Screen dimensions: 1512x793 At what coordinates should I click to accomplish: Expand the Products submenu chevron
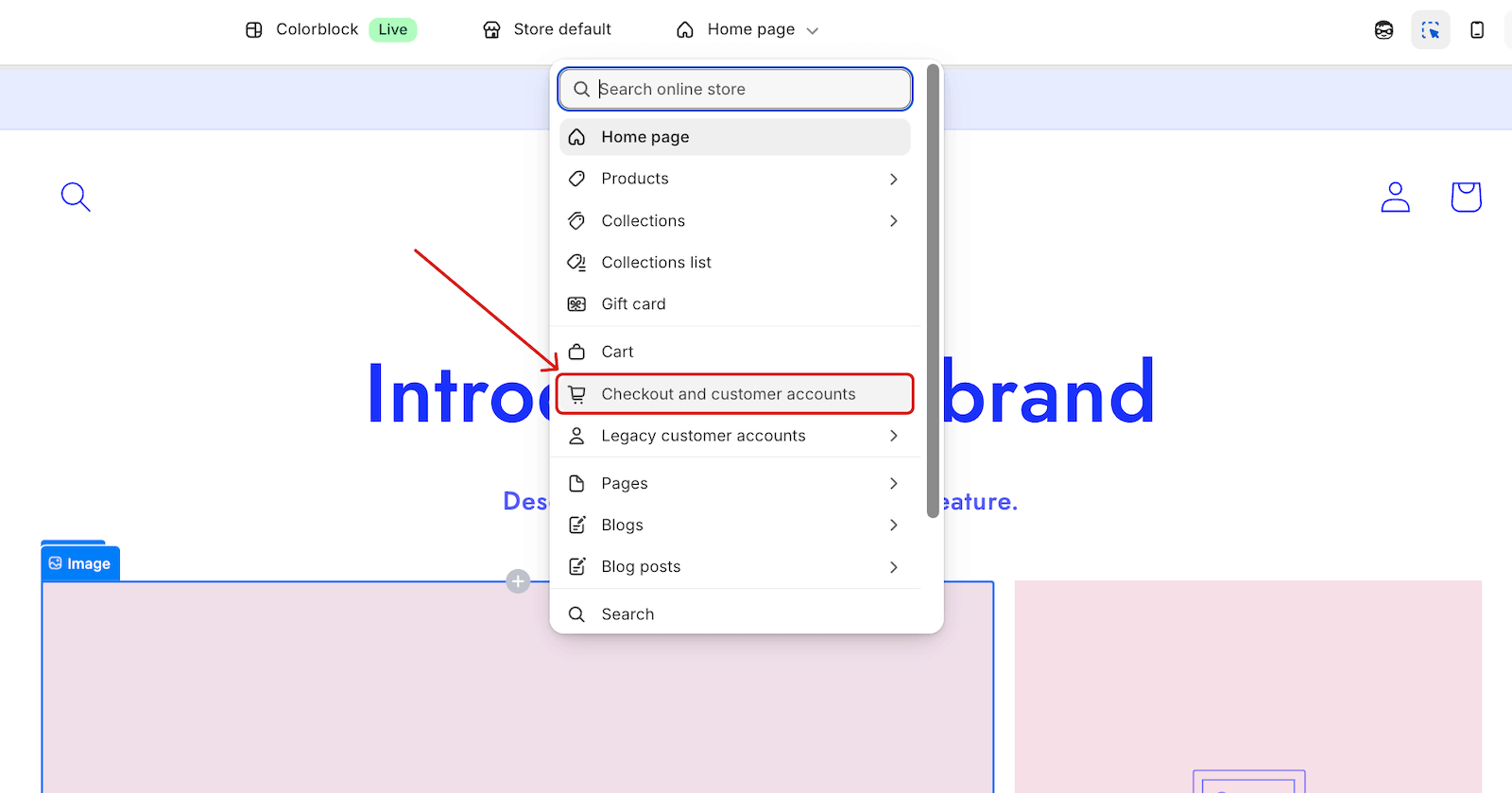pos(893,179)
